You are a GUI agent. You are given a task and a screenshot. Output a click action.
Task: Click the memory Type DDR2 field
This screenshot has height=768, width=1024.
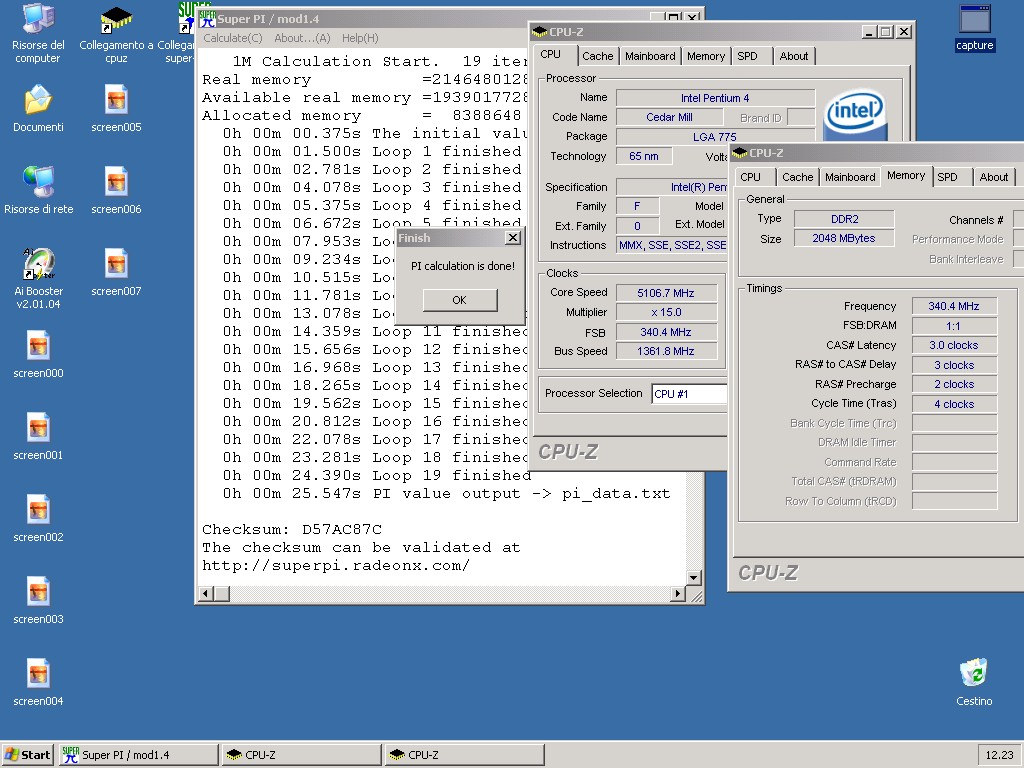[x=844, y=219]
